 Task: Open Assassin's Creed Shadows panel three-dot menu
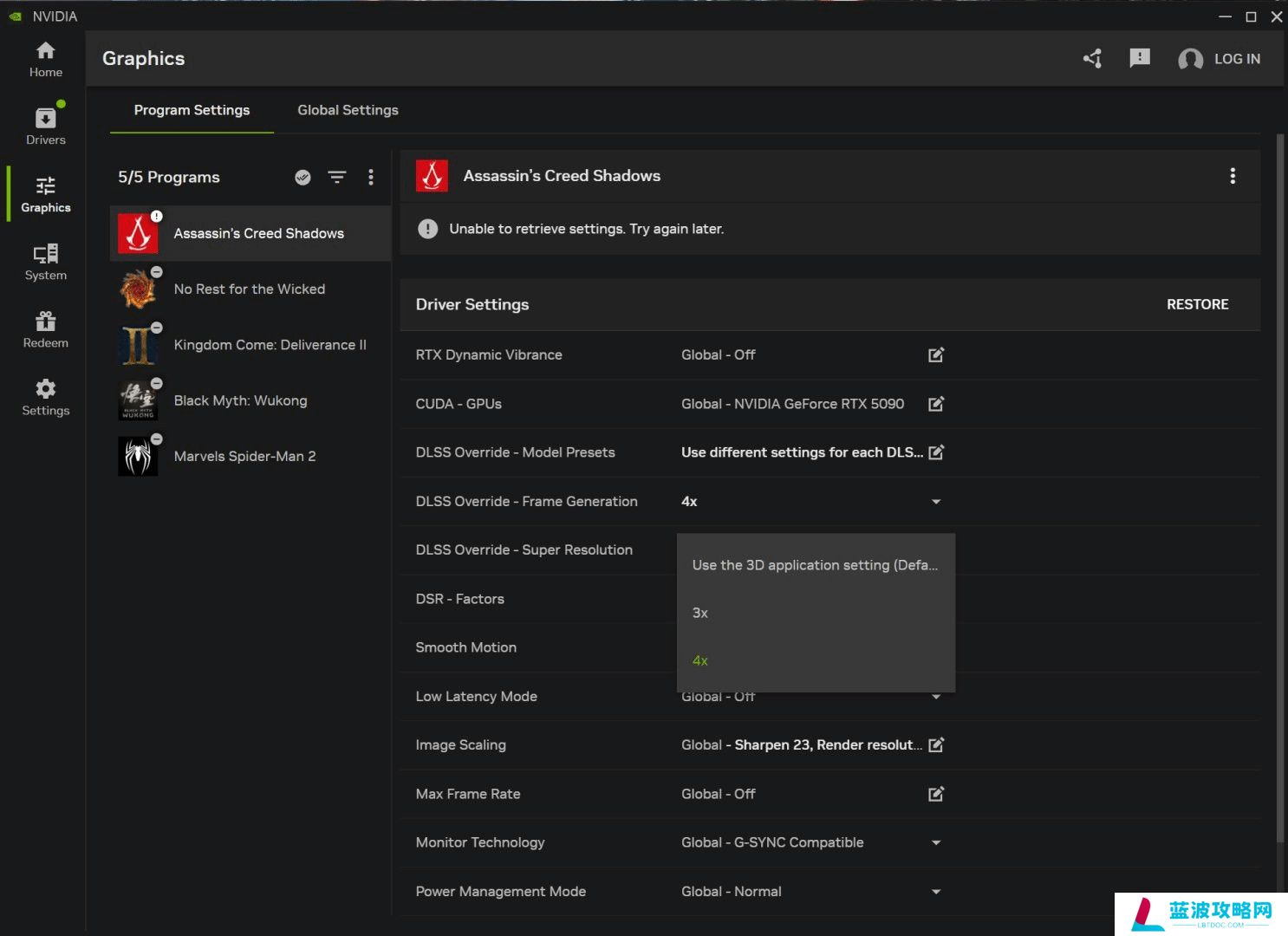pos(1233,176)
